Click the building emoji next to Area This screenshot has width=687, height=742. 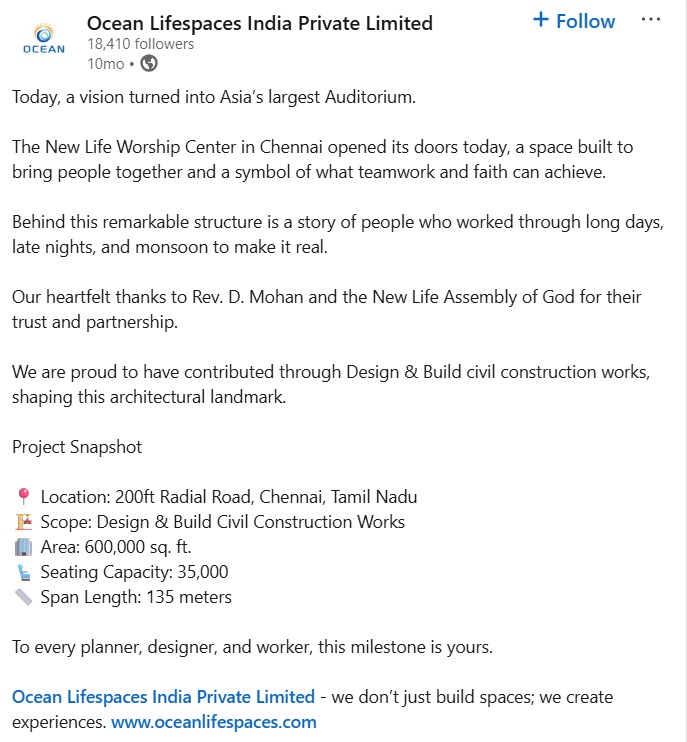23,547
